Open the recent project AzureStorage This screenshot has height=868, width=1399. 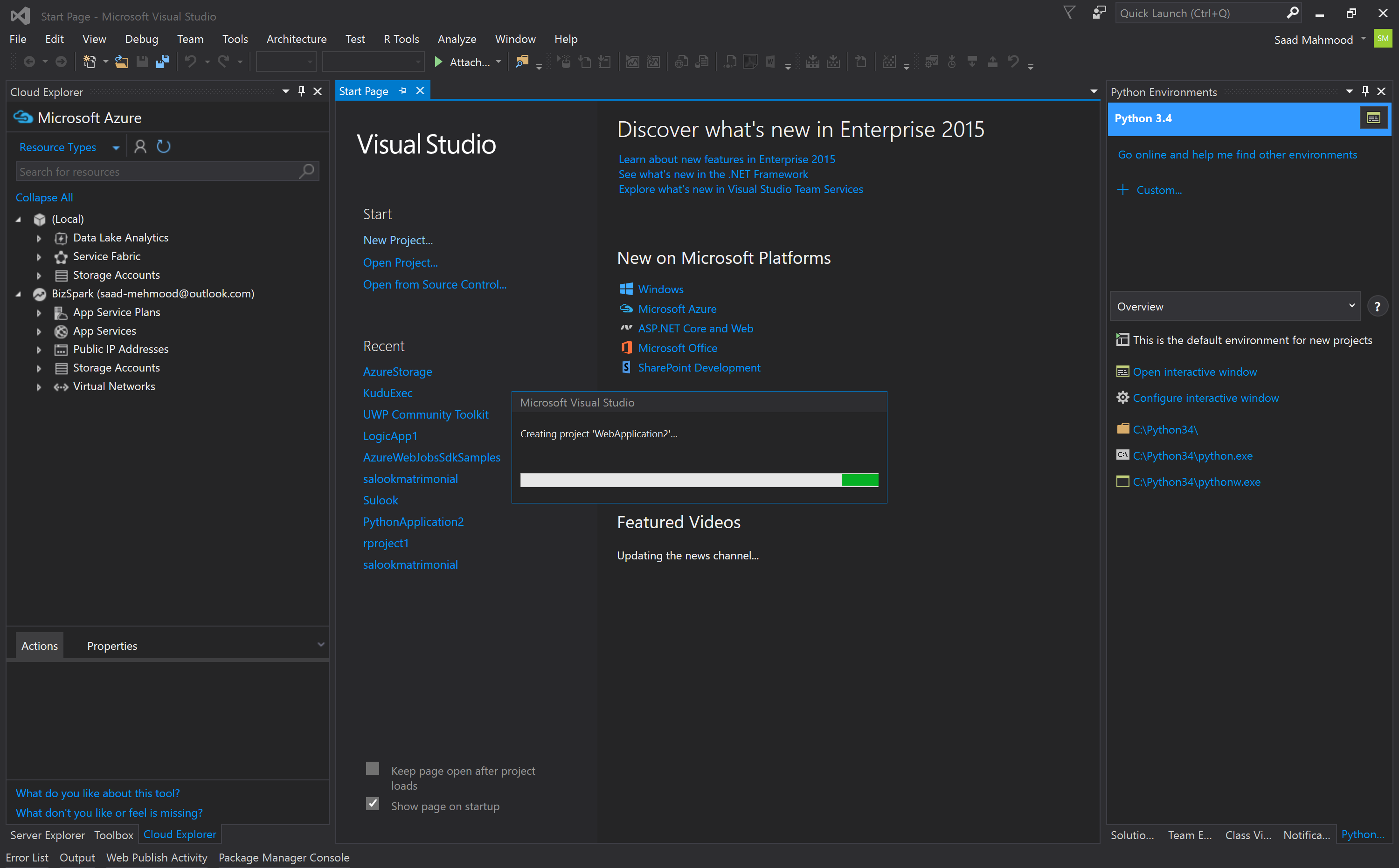pyautogui.click(x=397, y=372)
